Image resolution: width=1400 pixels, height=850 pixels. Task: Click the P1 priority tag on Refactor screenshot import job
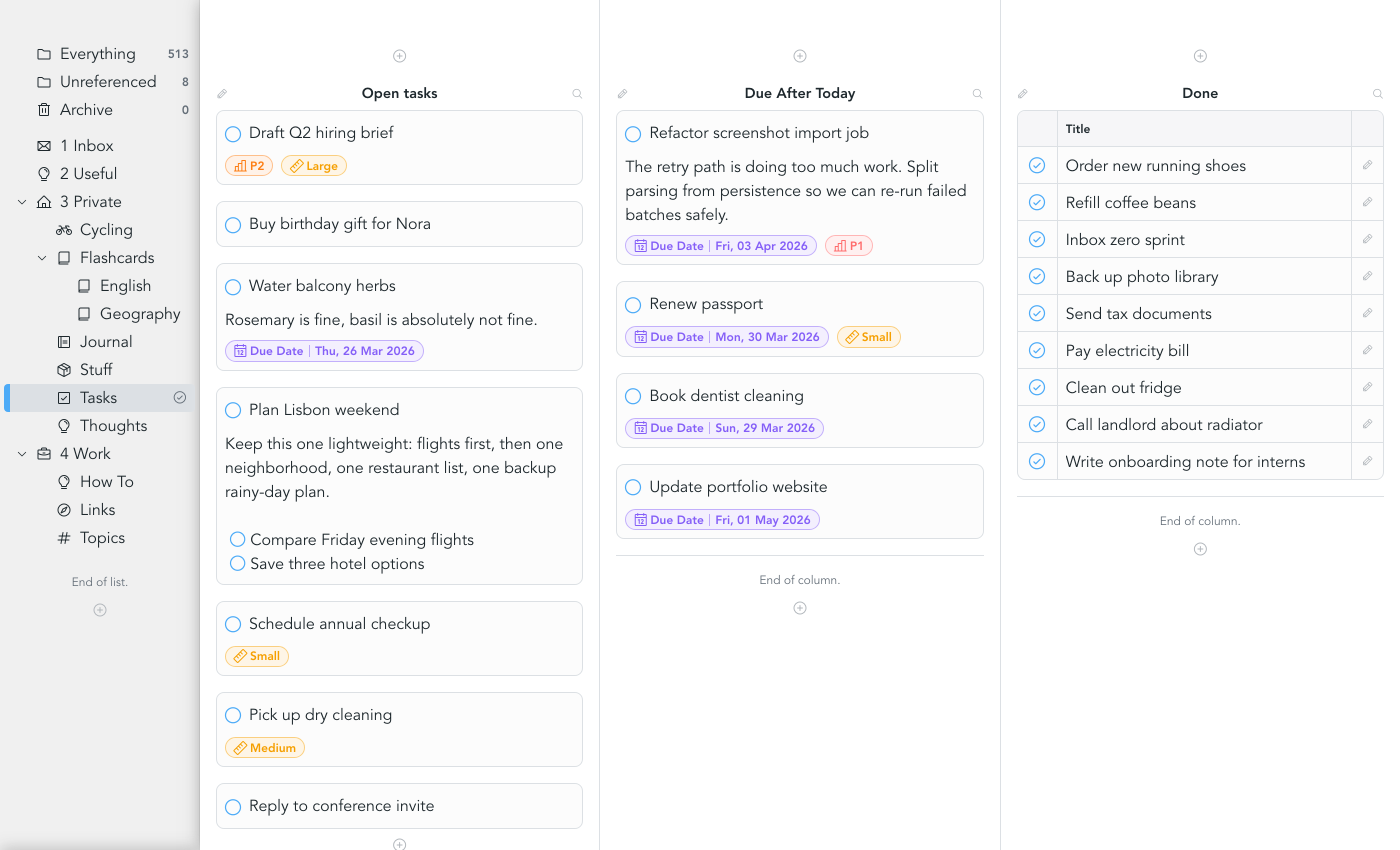(848, 245)
